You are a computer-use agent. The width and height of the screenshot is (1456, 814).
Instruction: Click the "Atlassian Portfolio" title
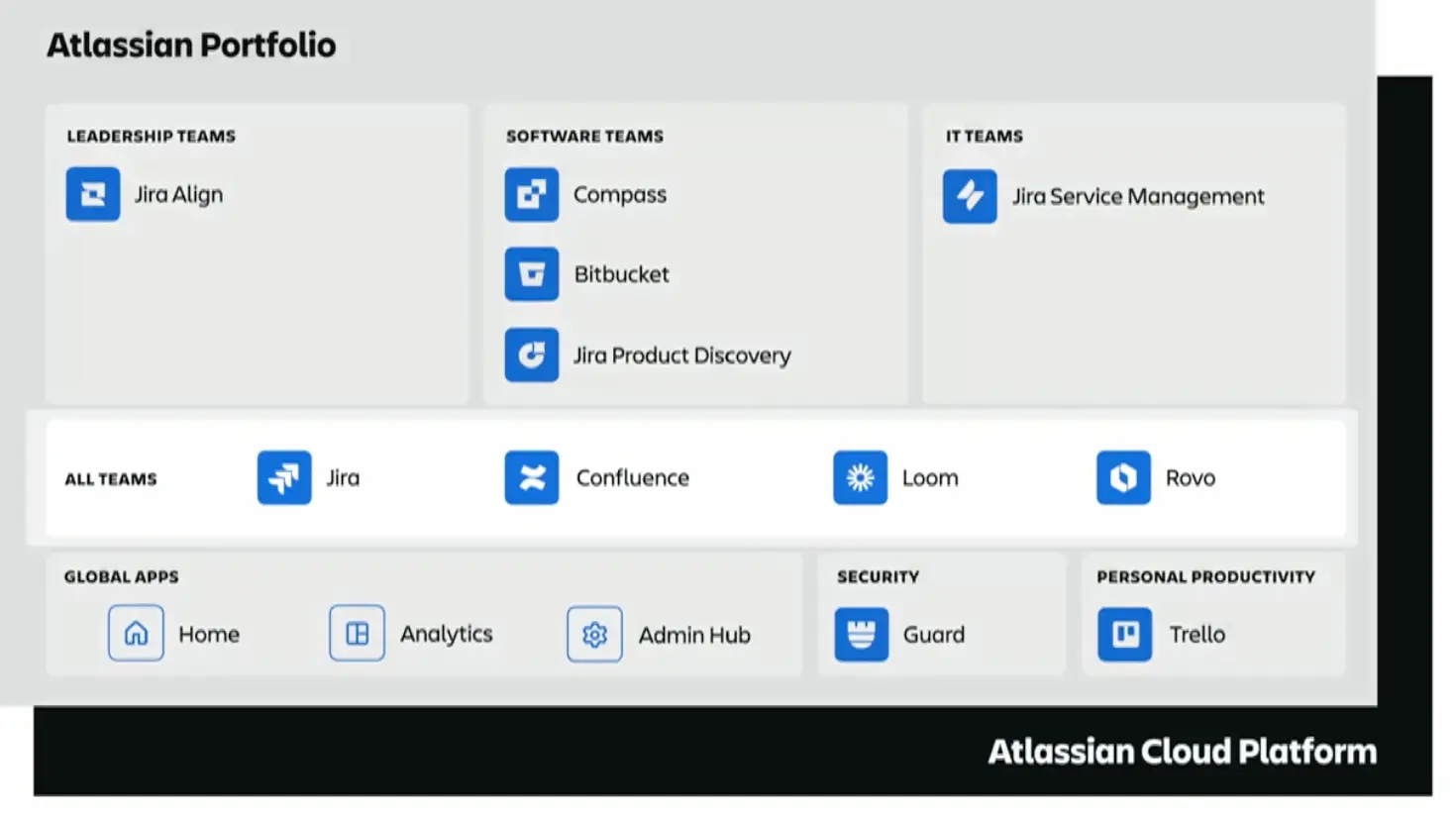191,46
